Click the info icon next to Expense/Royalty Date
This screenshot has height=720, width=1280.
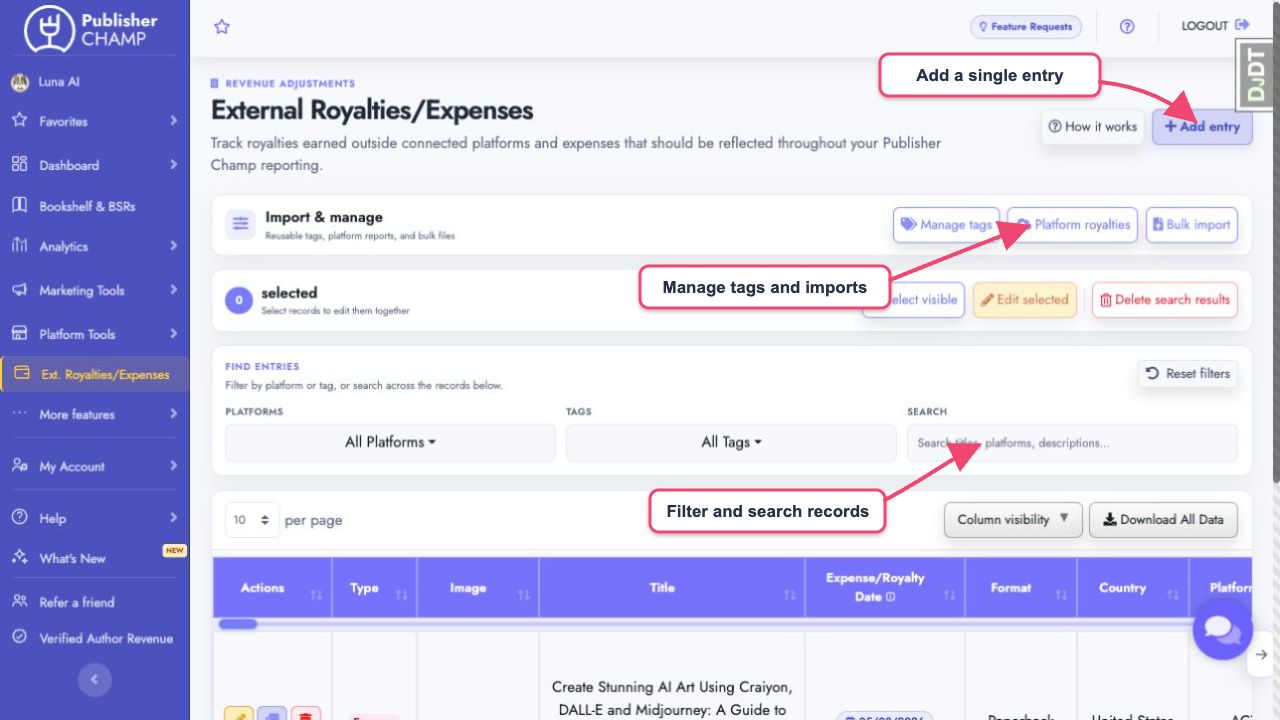pyautogui.click(x=890, y=597)
